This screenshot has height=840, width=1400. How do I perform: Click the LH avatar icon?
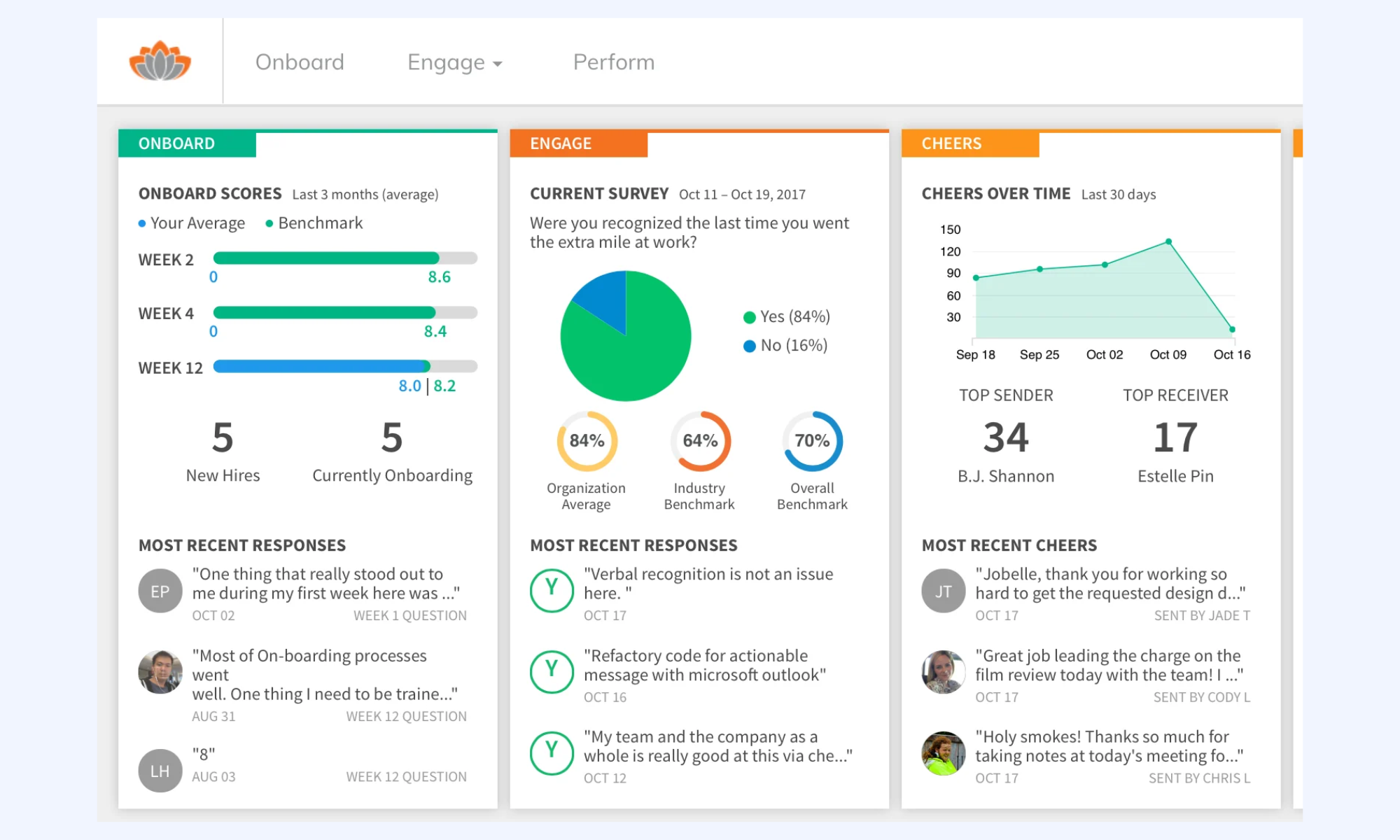click(160, 771)
